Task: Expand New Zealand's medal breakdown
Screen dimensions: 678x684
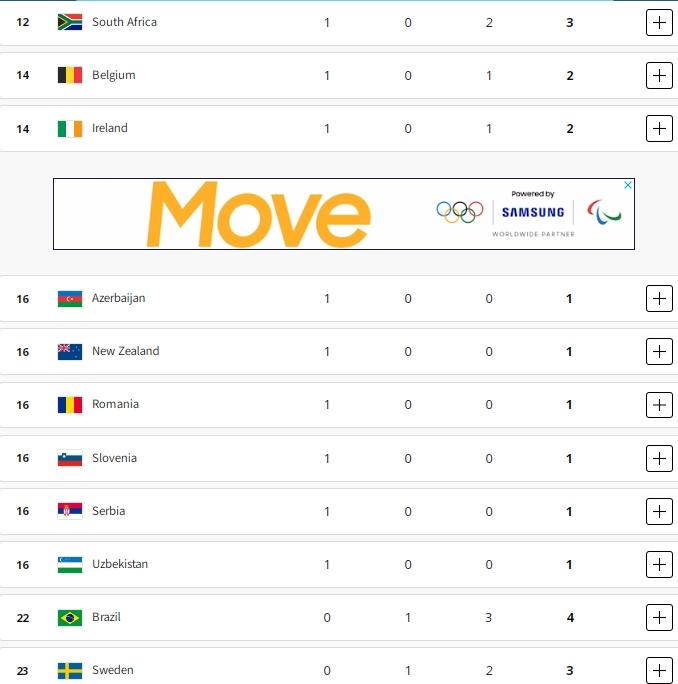Action: pos(659,351)
